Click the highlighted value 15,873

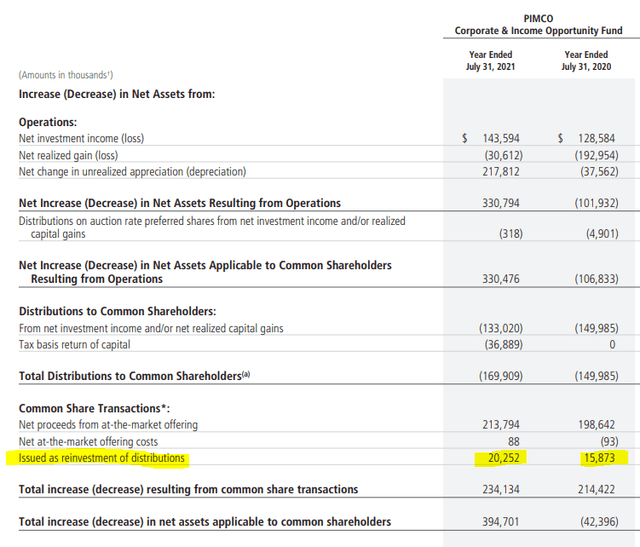pyautogui.click(x=599, y=458)
